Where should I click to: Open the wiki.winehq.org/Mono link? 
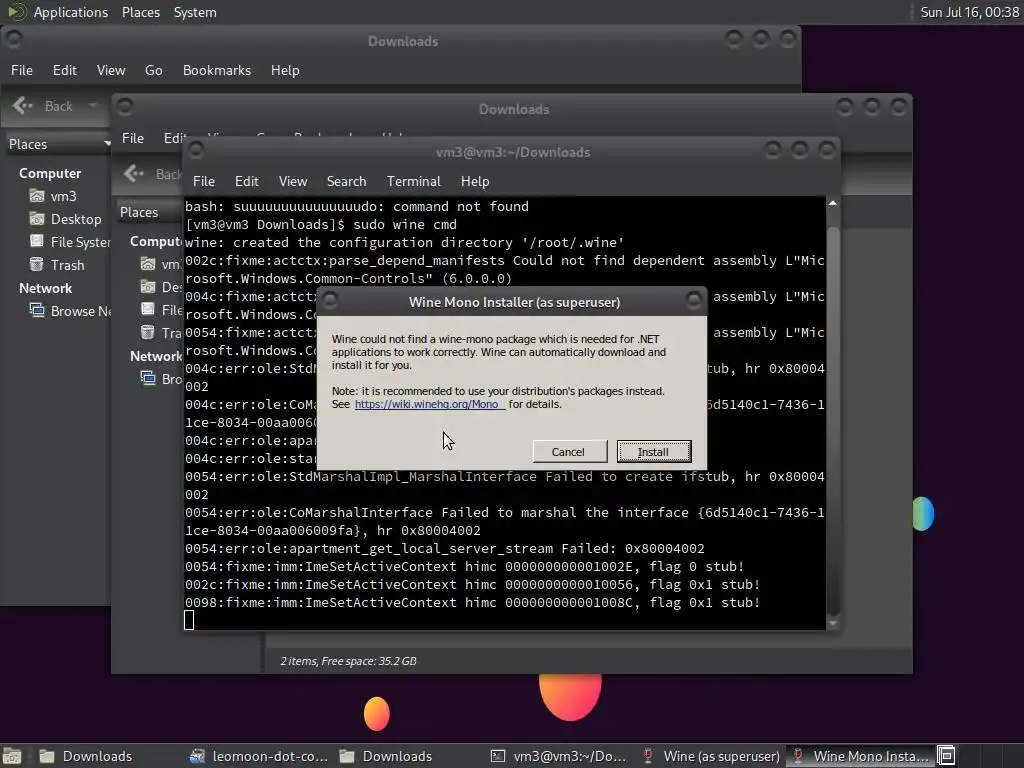click(428, 404)
